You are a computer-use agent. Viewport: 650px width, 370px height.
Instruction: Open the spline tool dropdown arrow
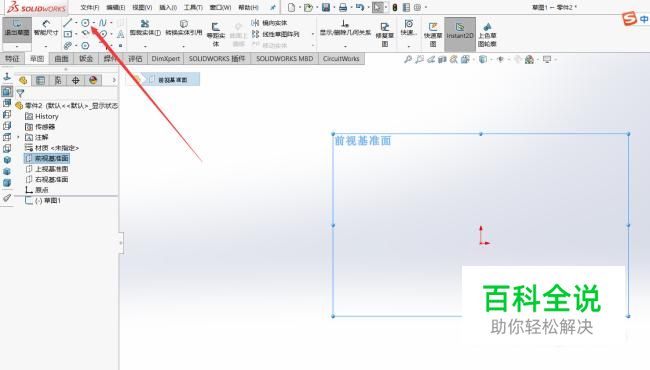point(111,23)
